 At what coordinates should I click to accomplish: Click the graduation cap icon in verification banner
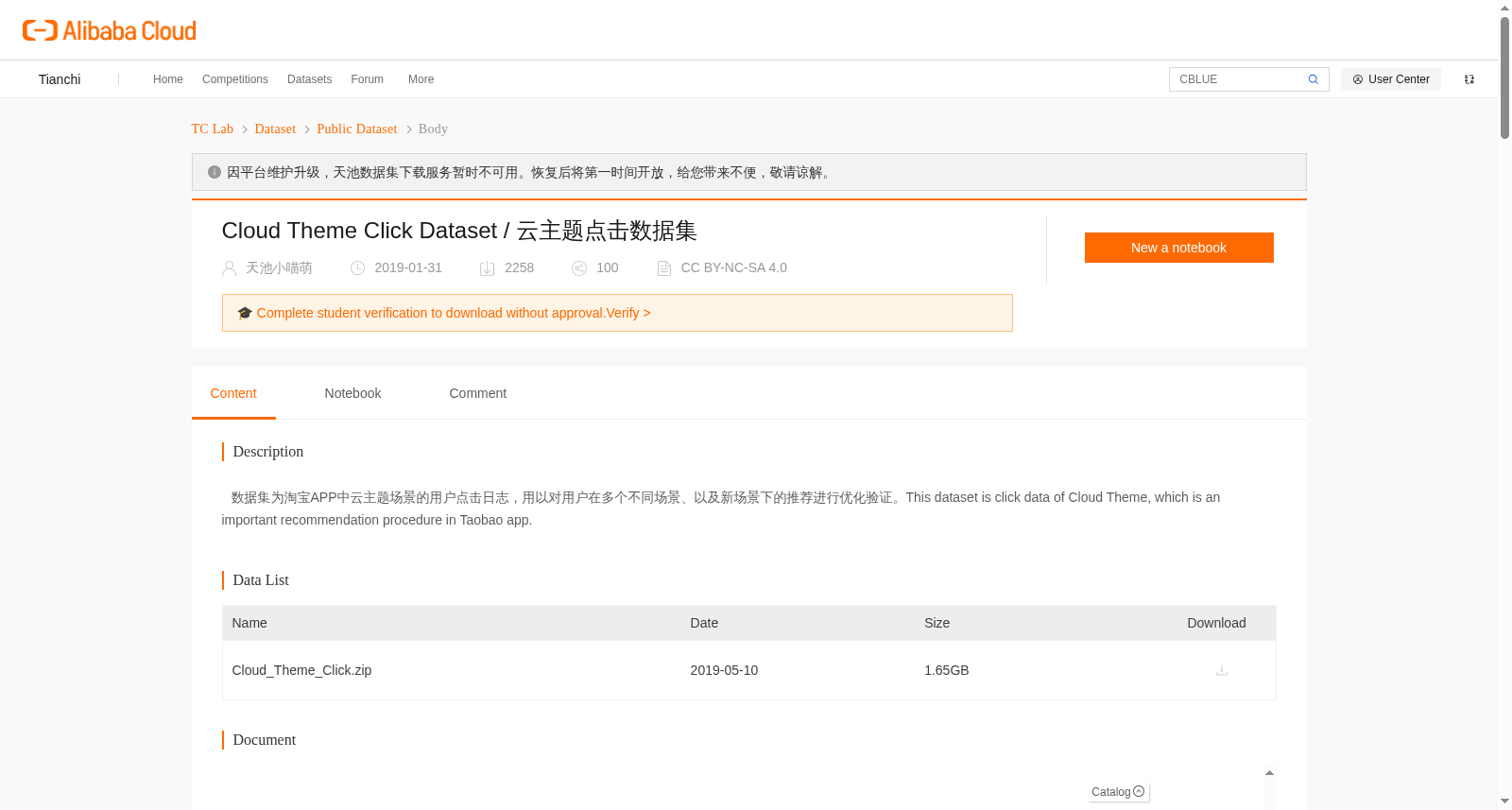[x=245, y=313]
